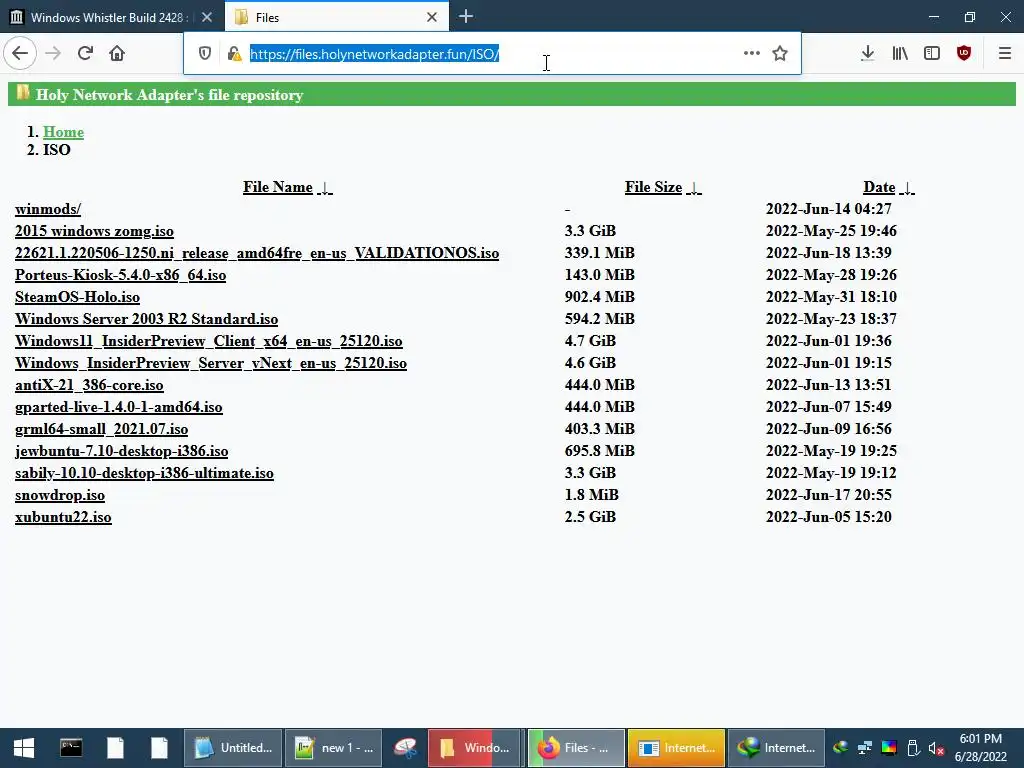This screenshot has height=768, width=1024.
Task: Download gparted-live-1.4.0-1-amd64.iso
Action: pyautogui.click(x=118, y=407)
